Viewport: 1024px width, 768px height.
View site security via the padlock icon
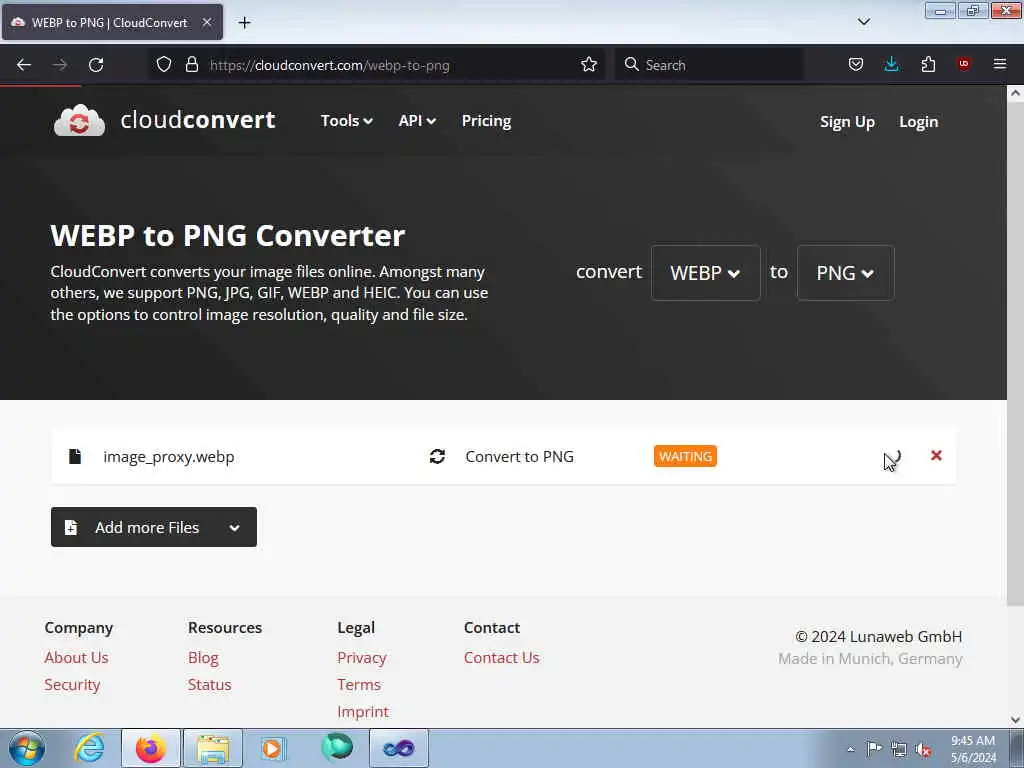click(191, 64)
